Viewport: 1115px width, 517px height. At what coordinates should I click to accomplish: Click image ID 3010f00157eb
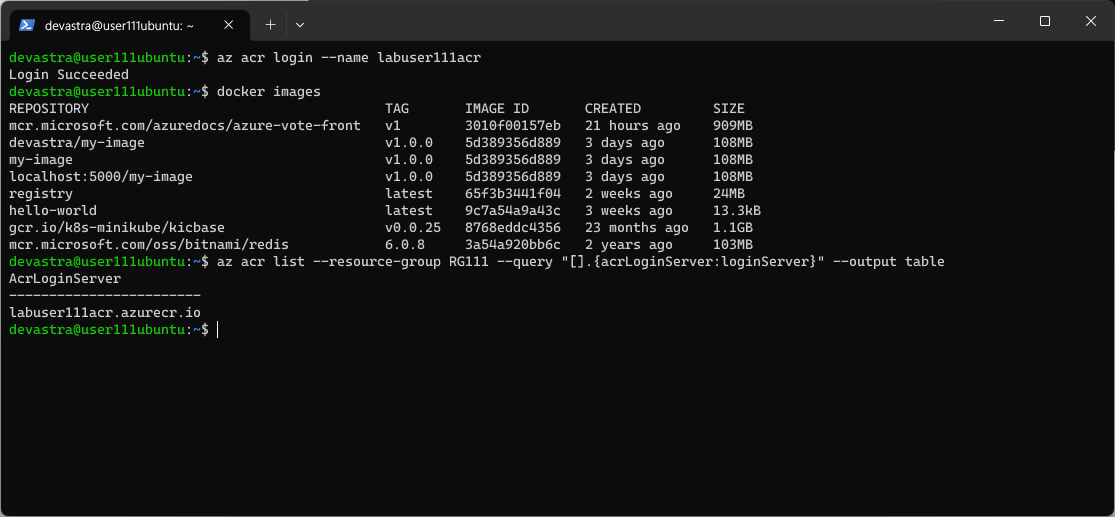point(513,126)
